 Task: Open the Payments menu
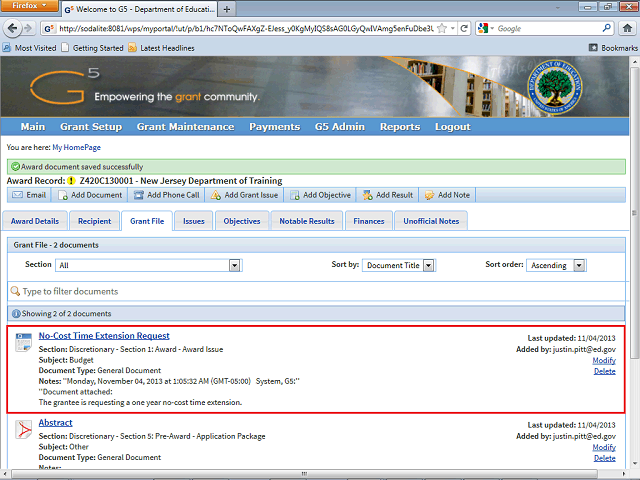(x=275, y=127)
